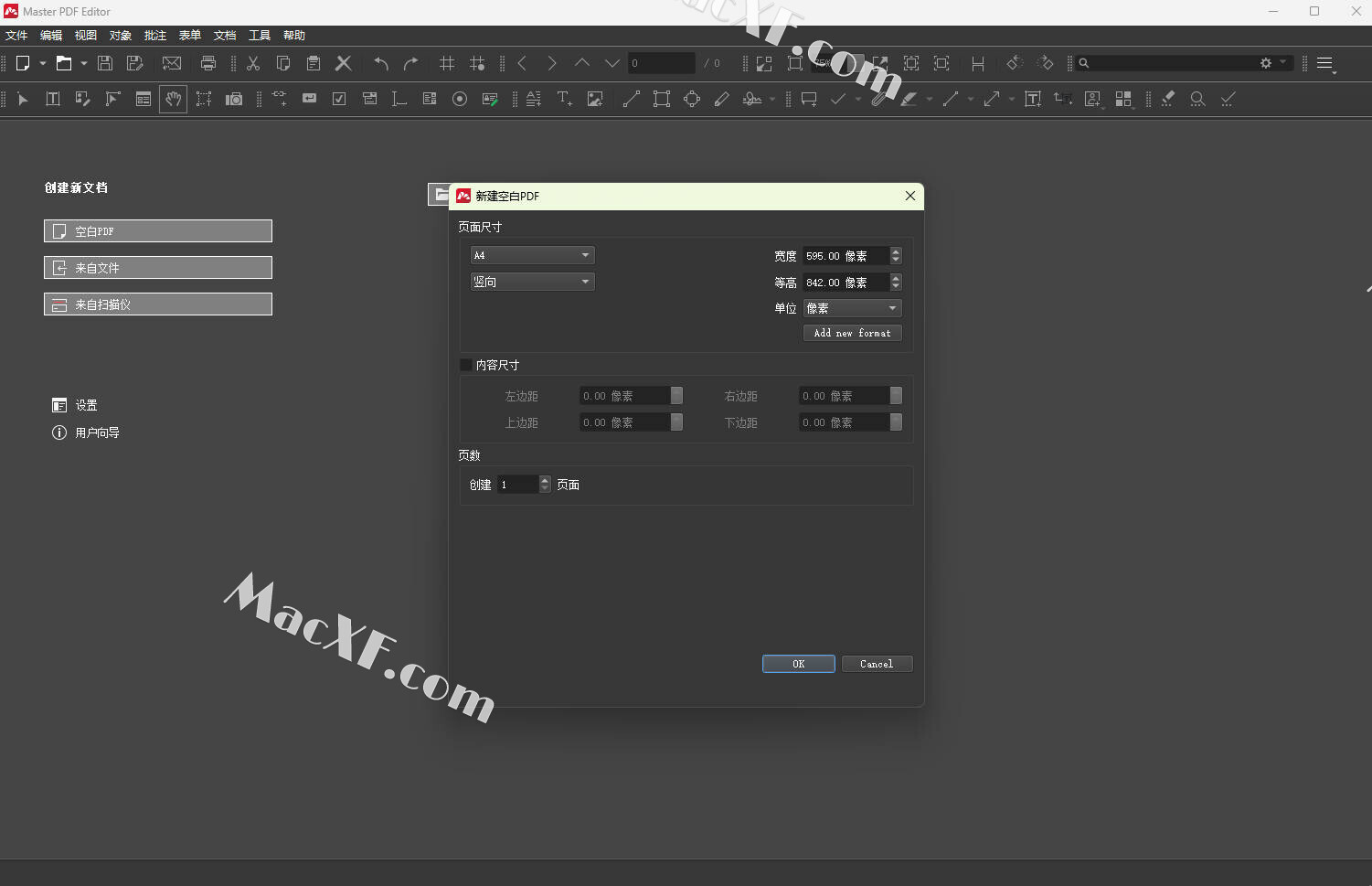1372x886 pixels.
Task: Expand the highlight tool dropdown arrow
Action: pyautogui.click(x=929, y=99)
